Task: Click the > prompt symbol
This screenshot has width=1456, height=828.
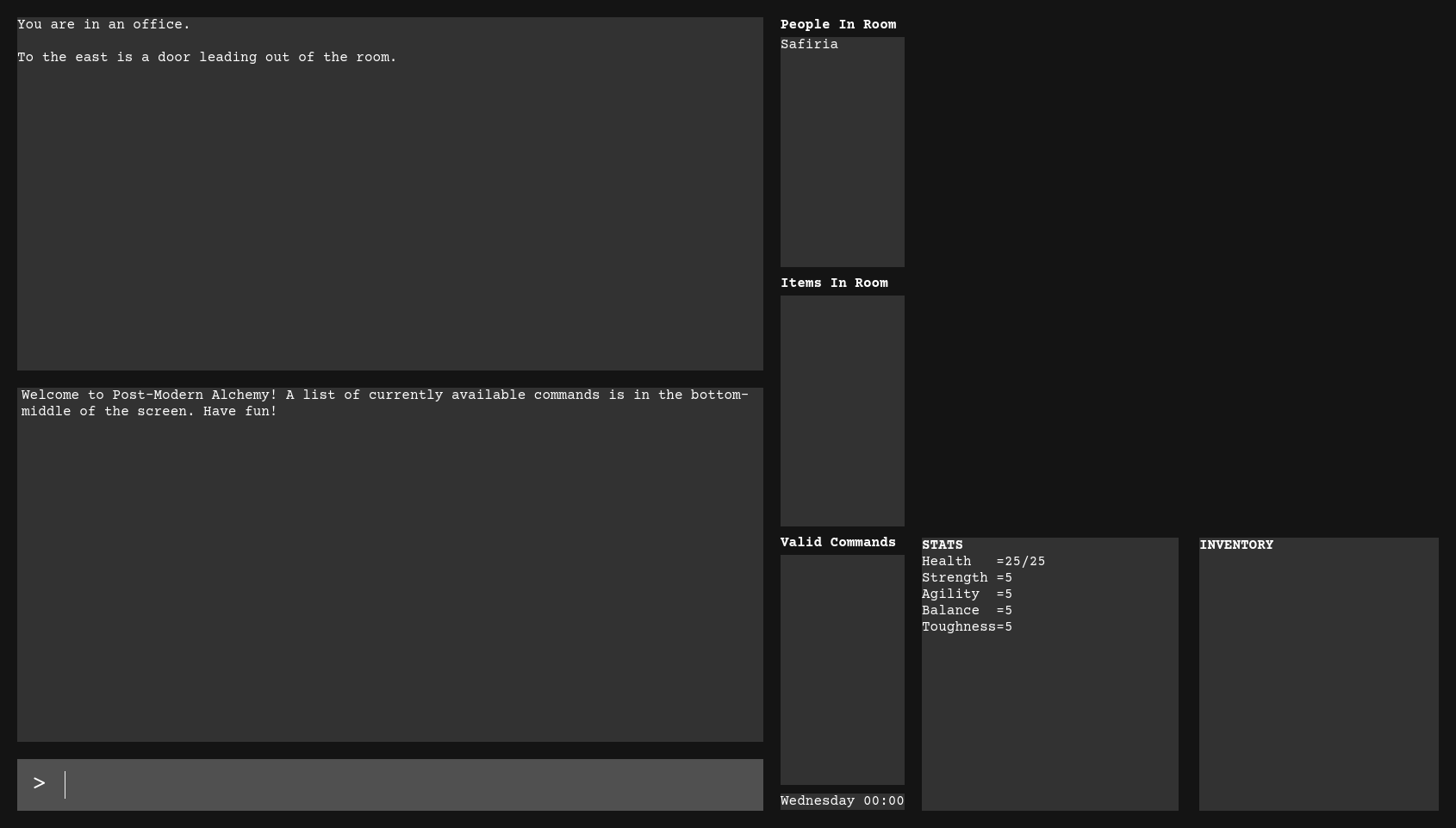Action: pyautogui.click(x=39, y=783)
